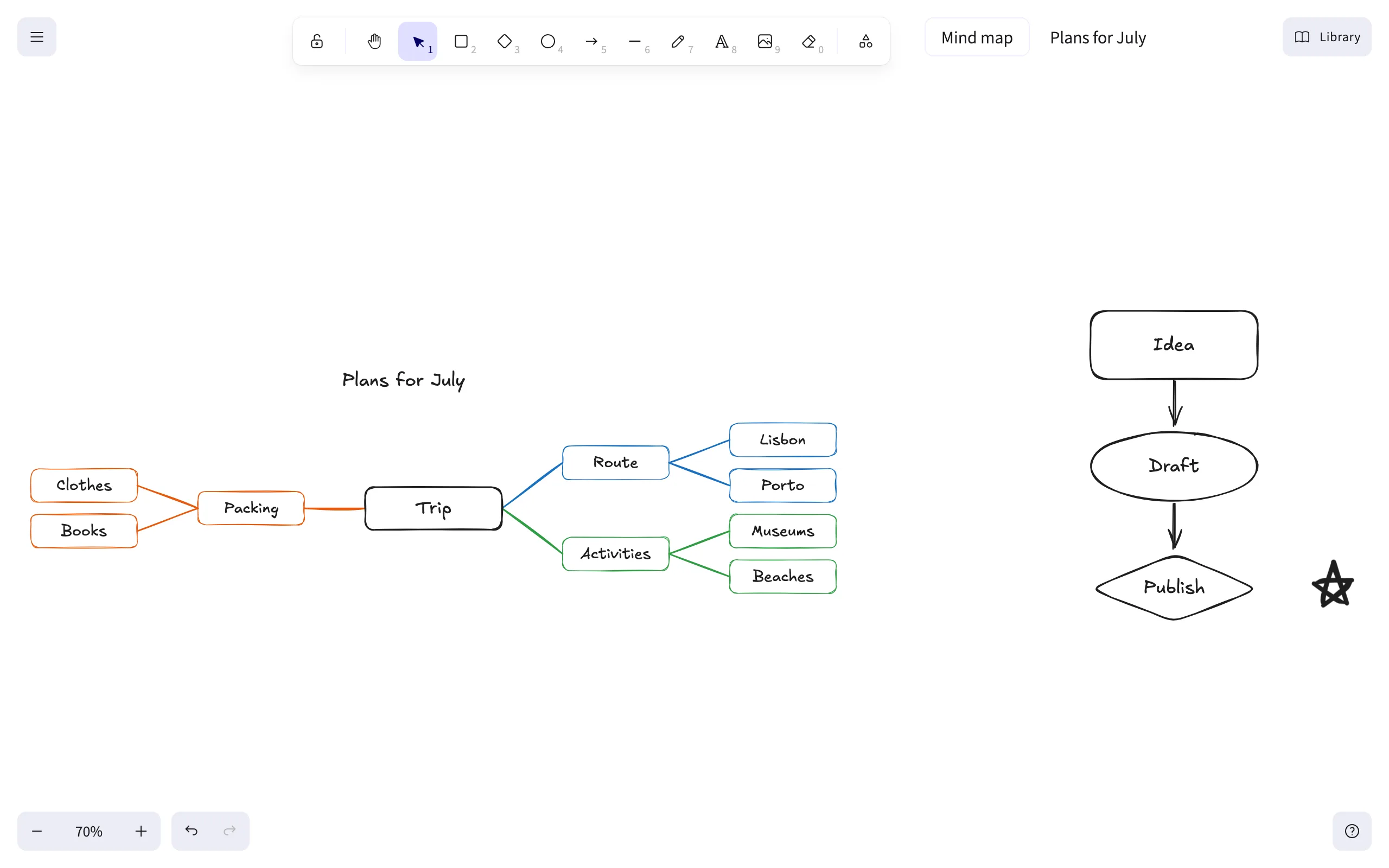The image size is (1389, 868).
Task: Select the Idea rectangle
Action: [x=1174, y=345]
